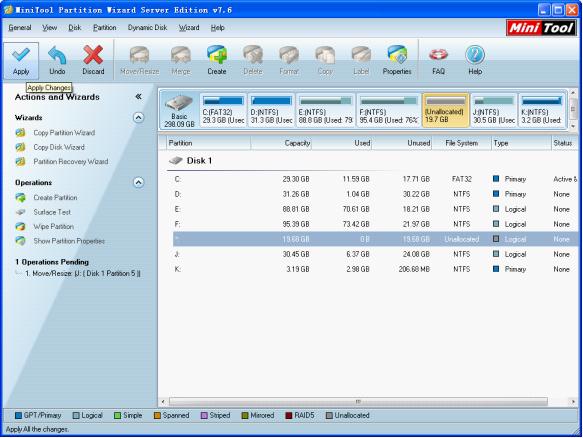Click the Move/Resize toolbar icon
Viewport: 583px width, 438px height.
pos(139,55)
